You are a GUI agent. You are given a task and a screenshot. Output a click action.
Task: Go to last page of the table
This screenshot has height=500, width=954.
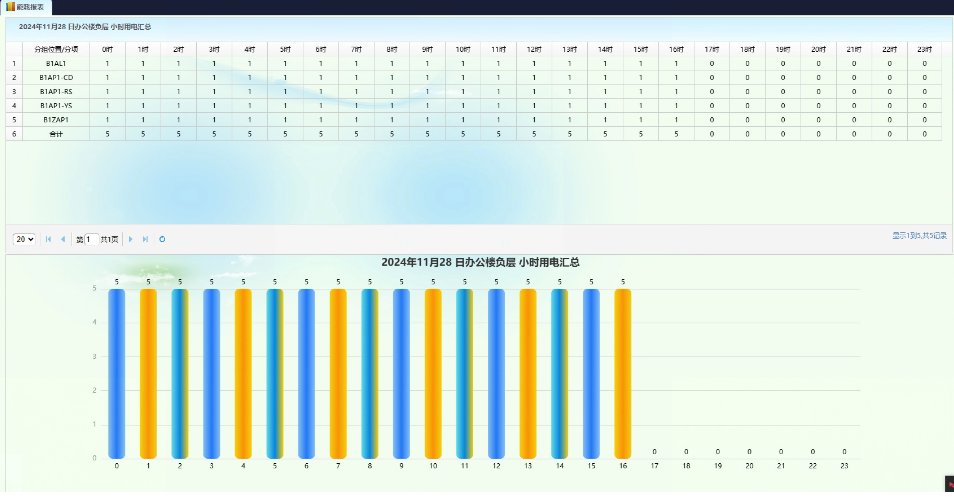[x=145, y=239]
